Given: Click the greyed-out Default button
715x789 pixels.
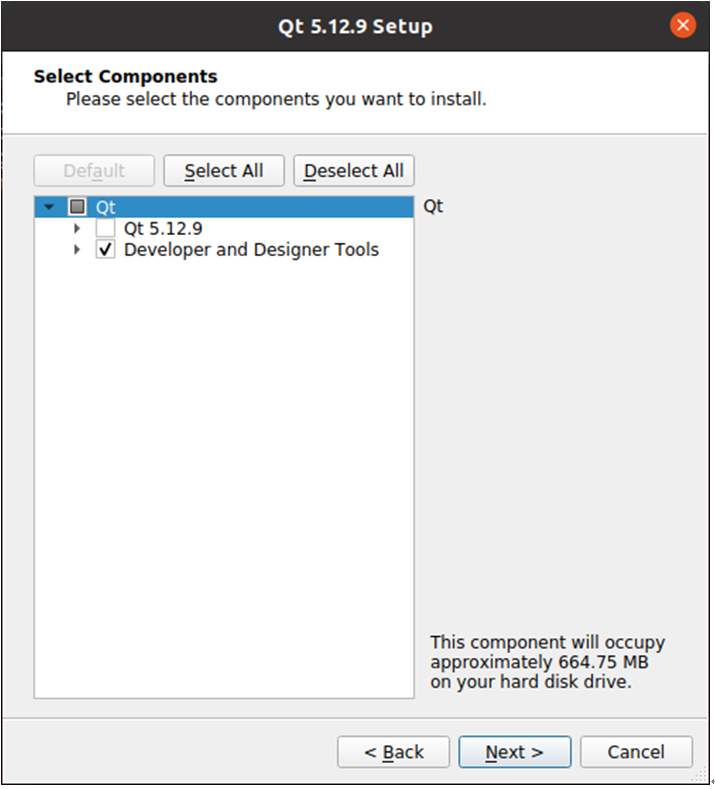Looking at the screenshot, I should click(94, 171).
